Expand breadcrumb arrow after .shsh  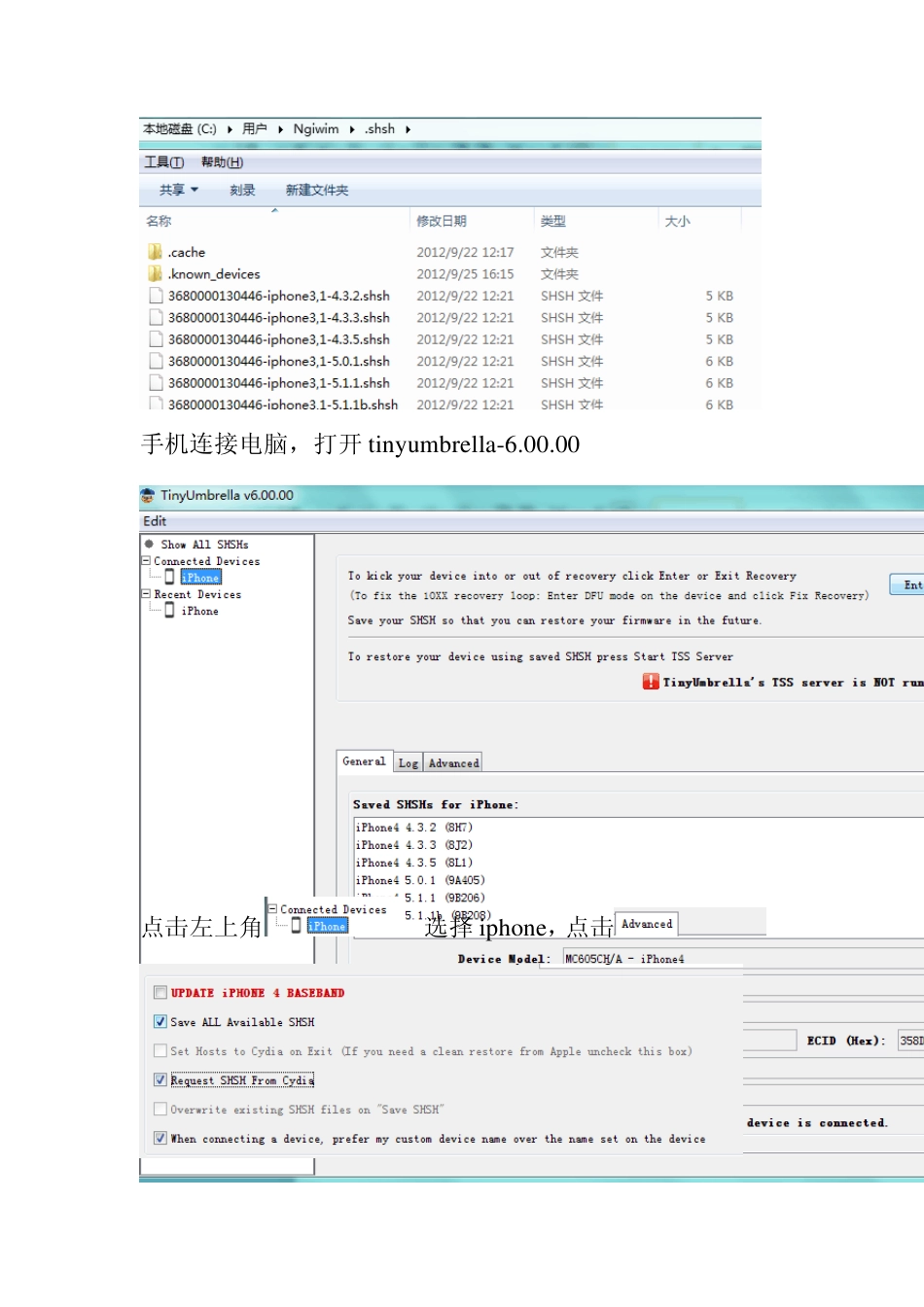408,129
